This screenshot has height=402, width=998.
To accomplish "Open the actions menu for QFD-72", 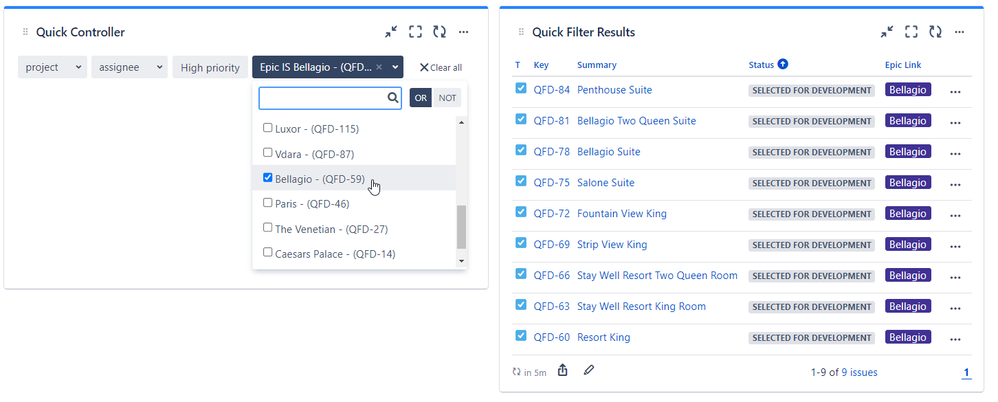I will [955, 214].
